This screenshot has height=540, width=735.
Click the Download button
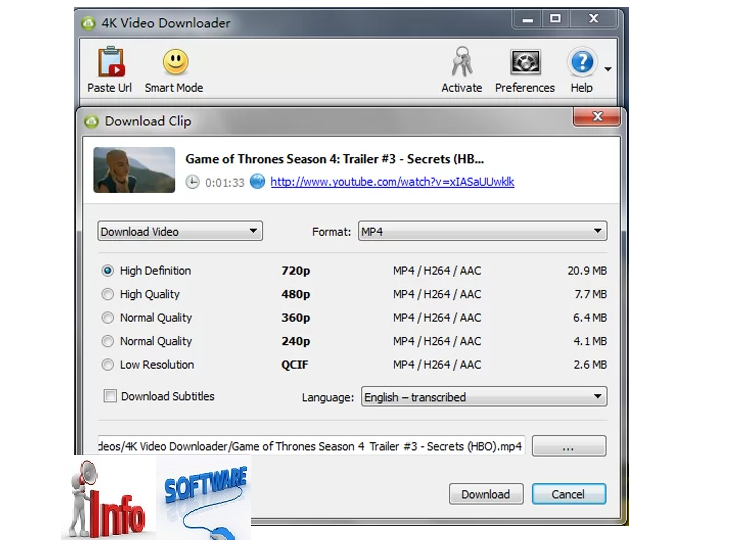click(486, 494)
